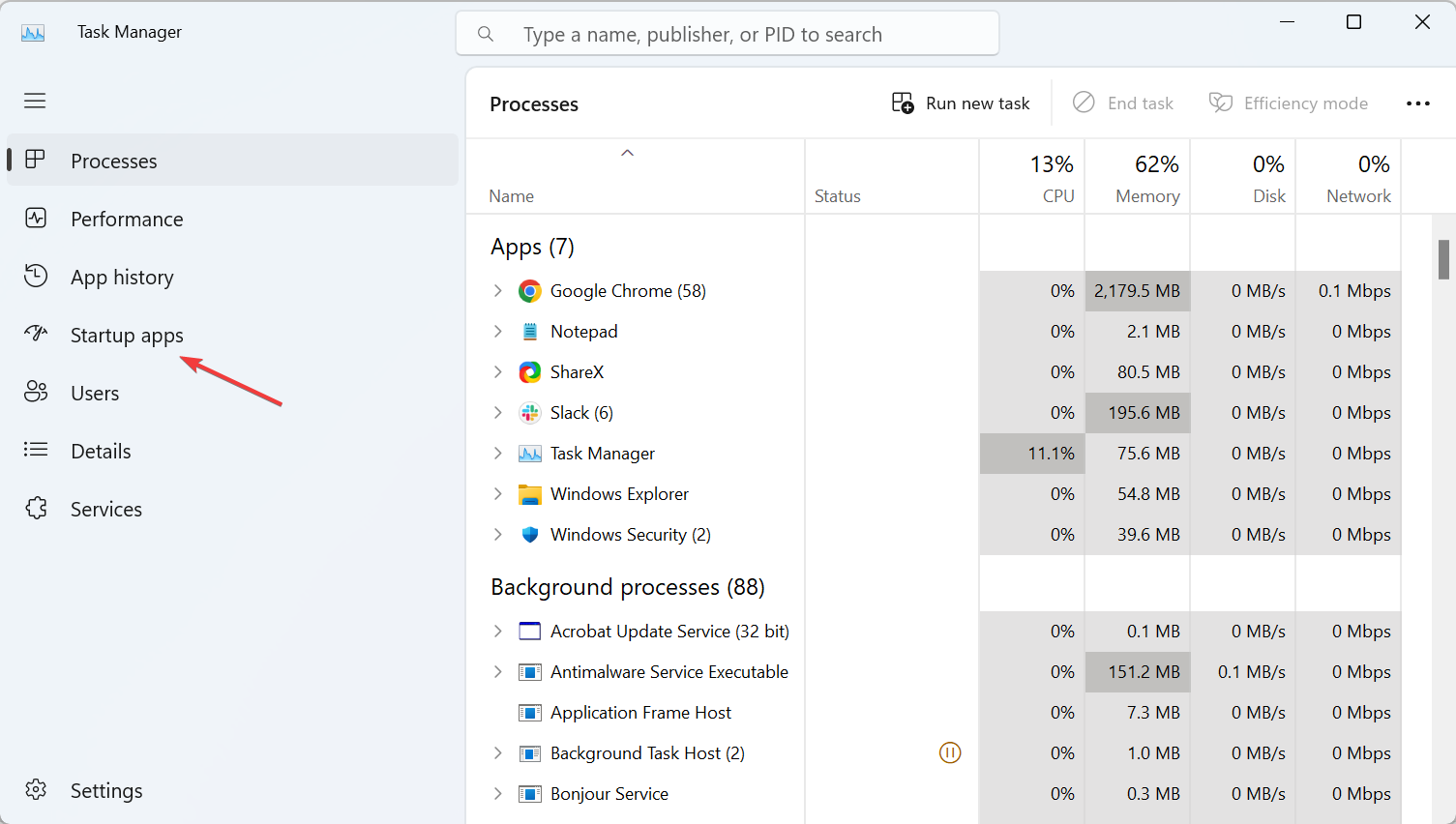Click the Startup apps gauge icon
1456x824 pixels.
pos(36,334)
